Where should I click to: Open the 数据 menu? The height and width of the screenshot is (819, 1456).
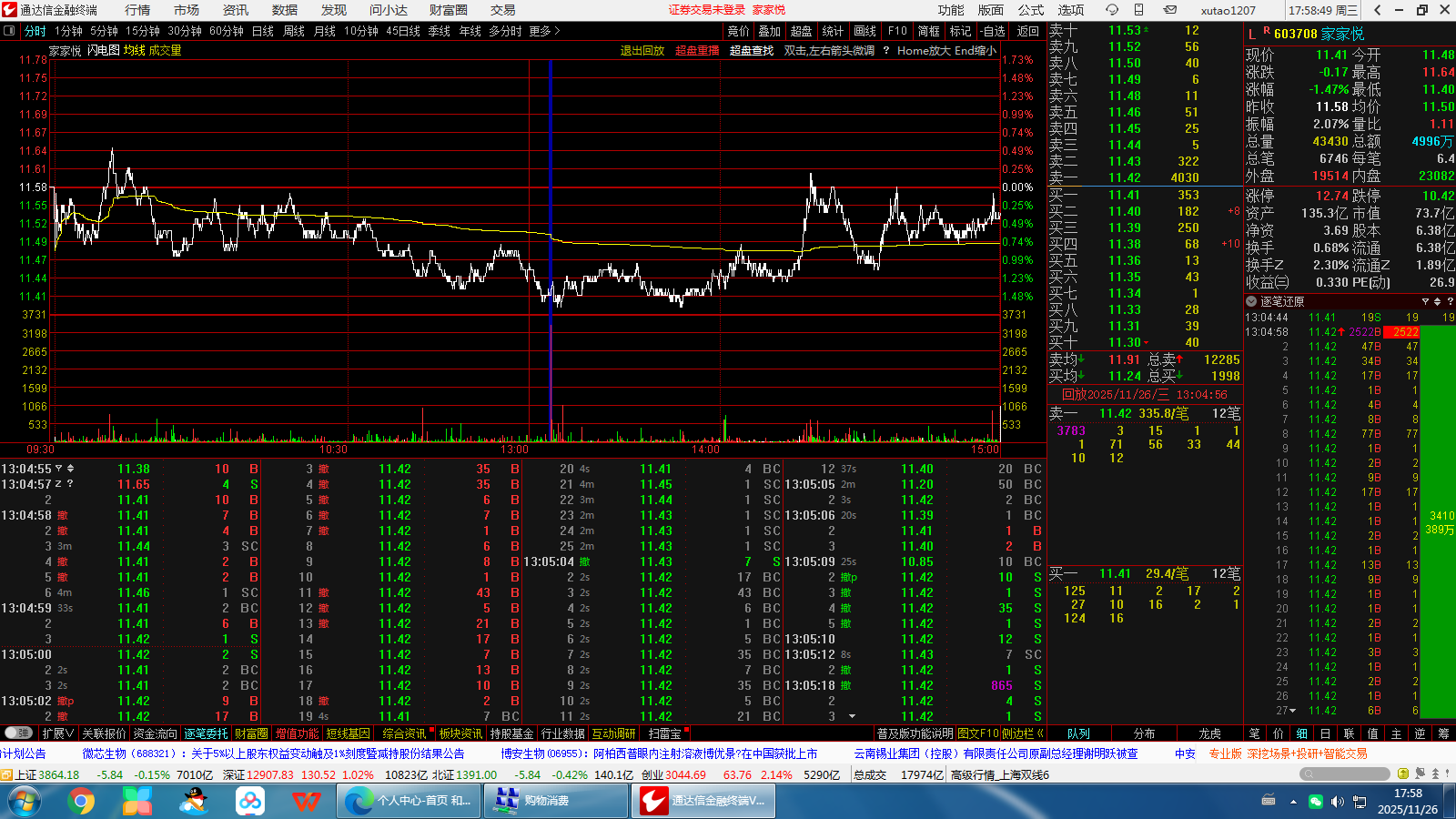coord(285,10)
